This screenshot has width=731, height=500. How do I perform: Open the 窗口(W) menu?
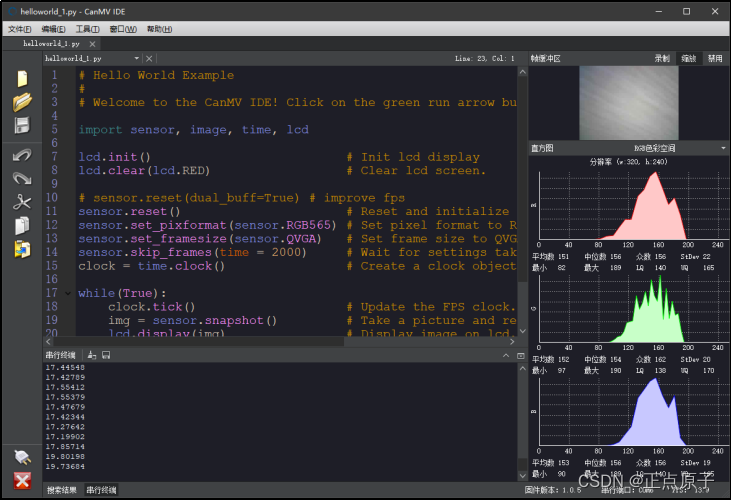coord(123,29)
